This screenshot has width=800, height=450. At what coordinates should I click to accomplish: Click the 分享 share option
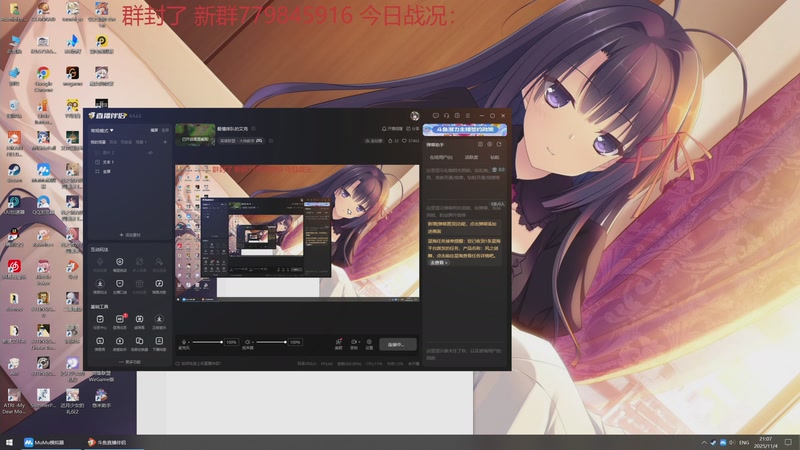coord(413,129)
